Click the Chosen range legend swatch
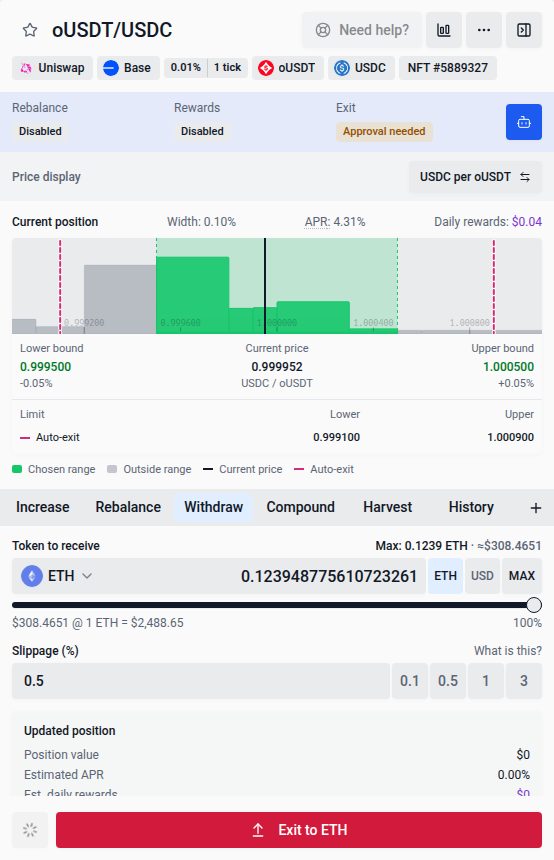This screenshot has width=554, height=860. (17, 469)
